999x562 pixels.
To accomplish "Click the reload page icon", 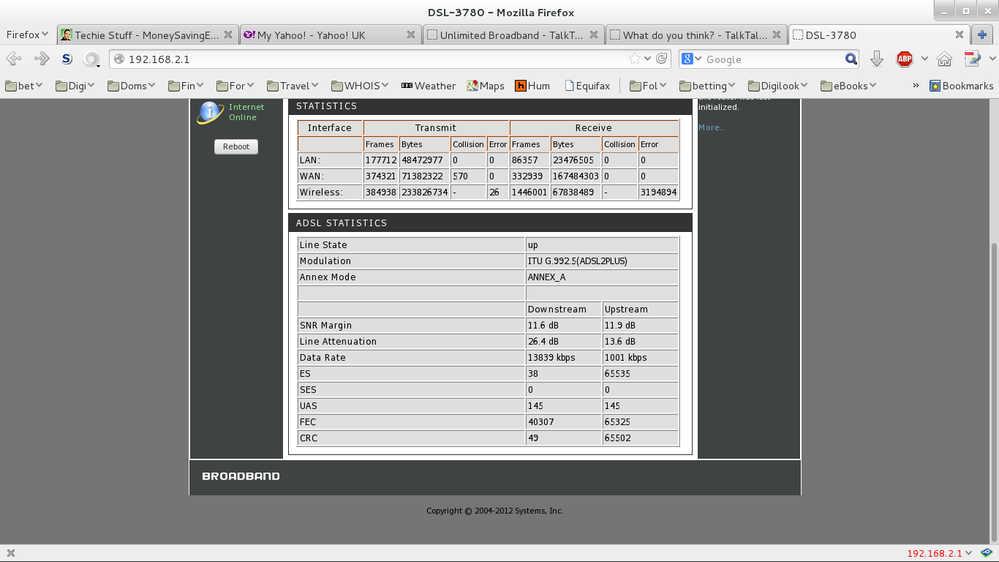I will coord(662,59).
